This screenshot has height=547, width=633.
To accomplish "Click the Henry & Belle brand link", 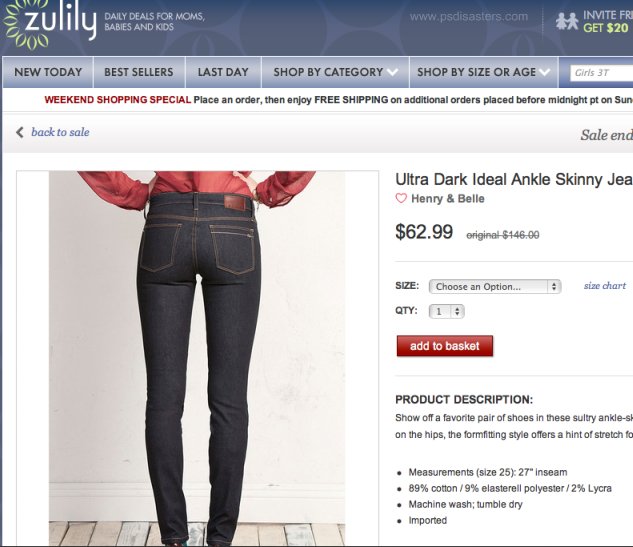I will coord(448,199).
